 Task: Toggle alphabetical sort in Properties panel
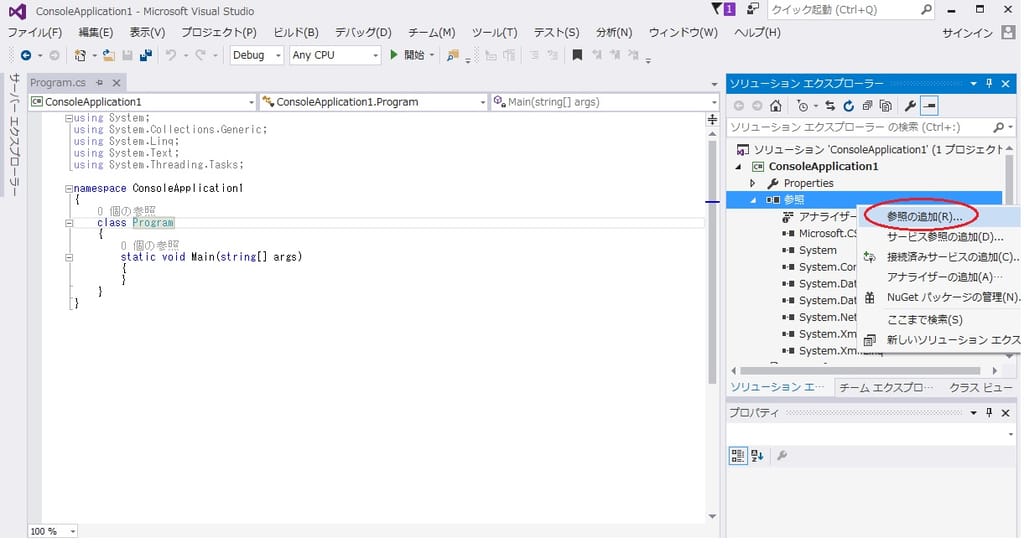[x=757, y=455]
